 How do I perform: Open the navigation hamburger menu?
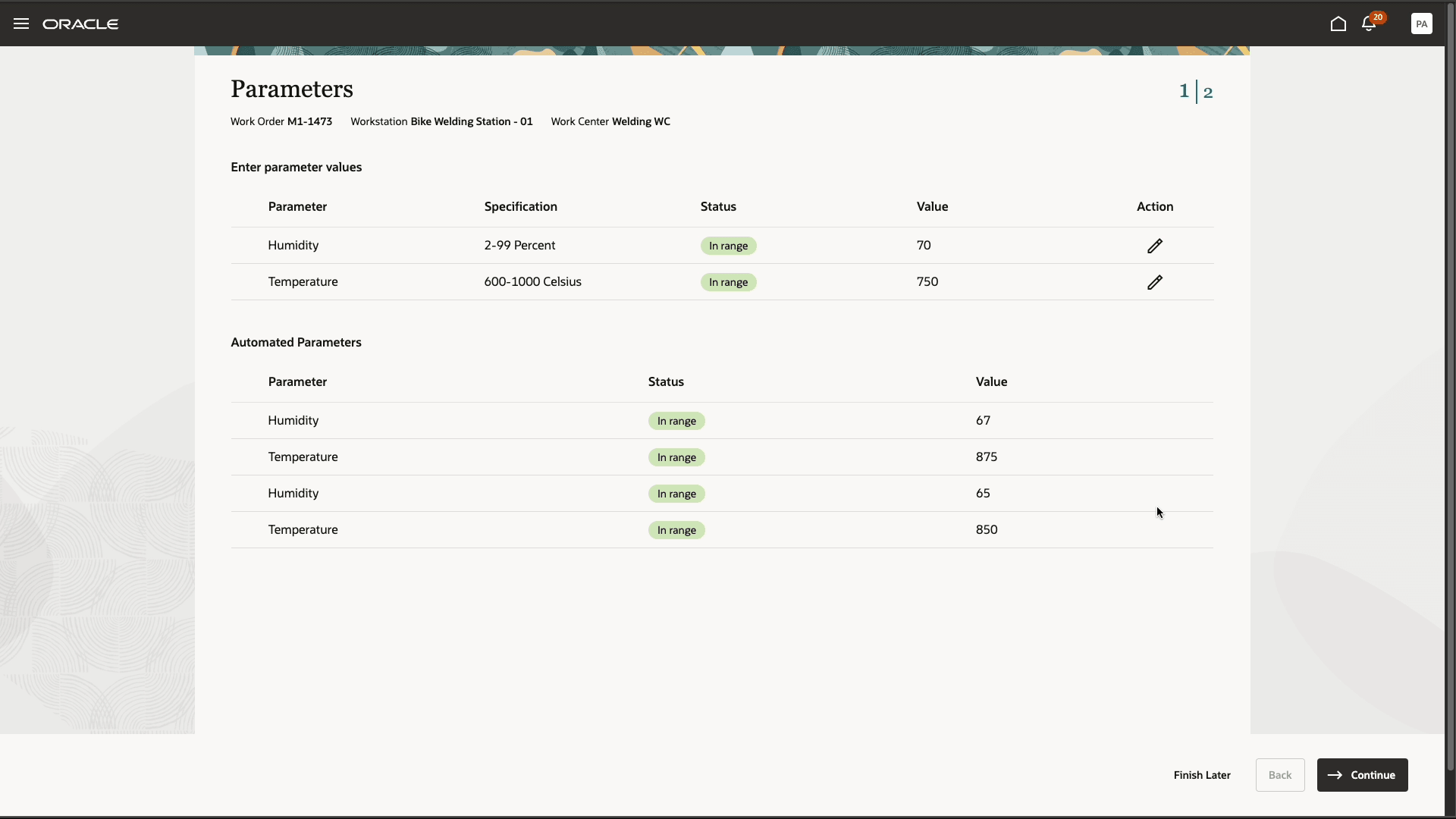(20, 24)
